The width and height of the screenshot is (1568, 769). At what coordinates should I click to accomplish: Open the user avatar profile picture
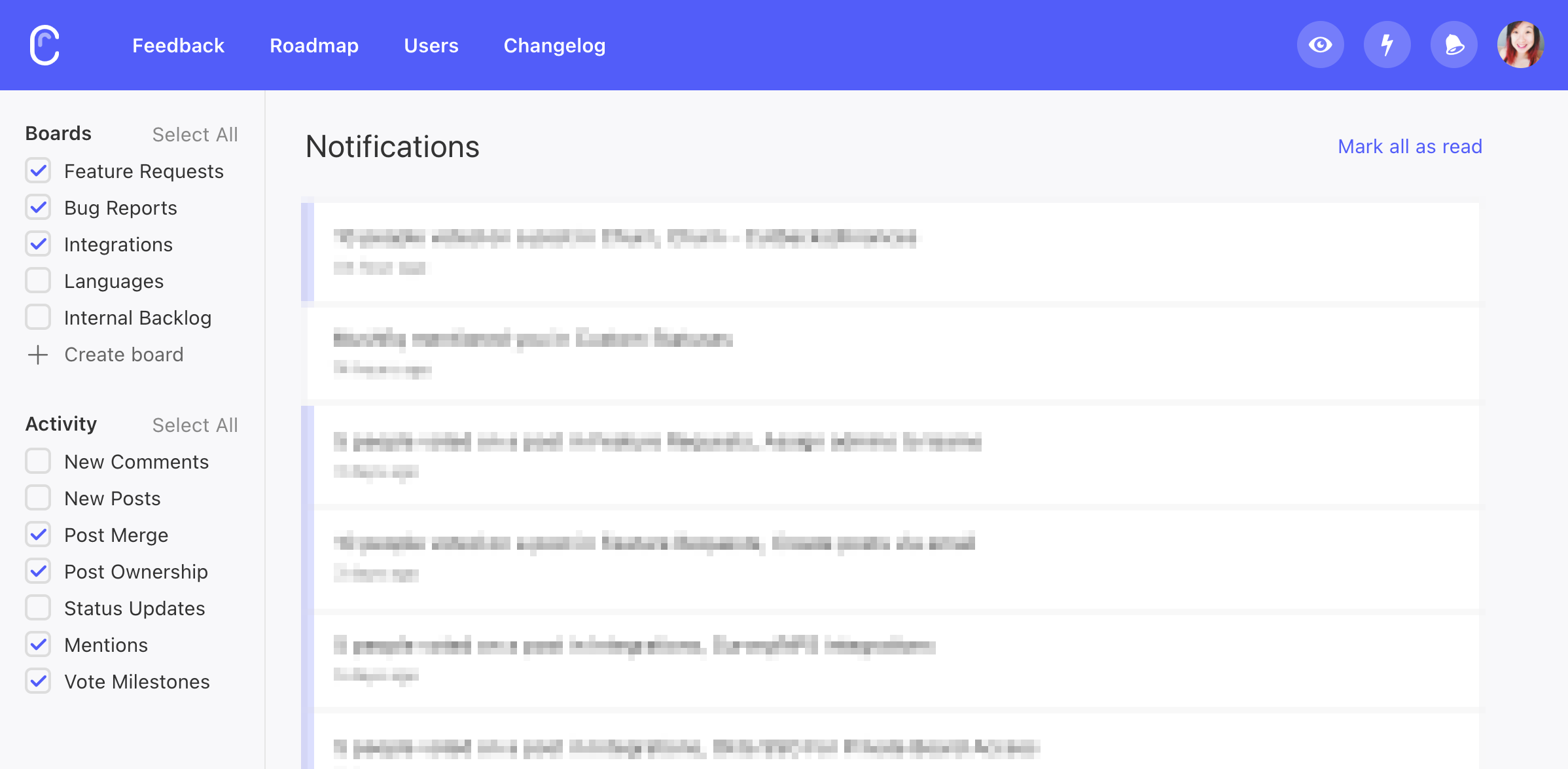(1521, 45)
